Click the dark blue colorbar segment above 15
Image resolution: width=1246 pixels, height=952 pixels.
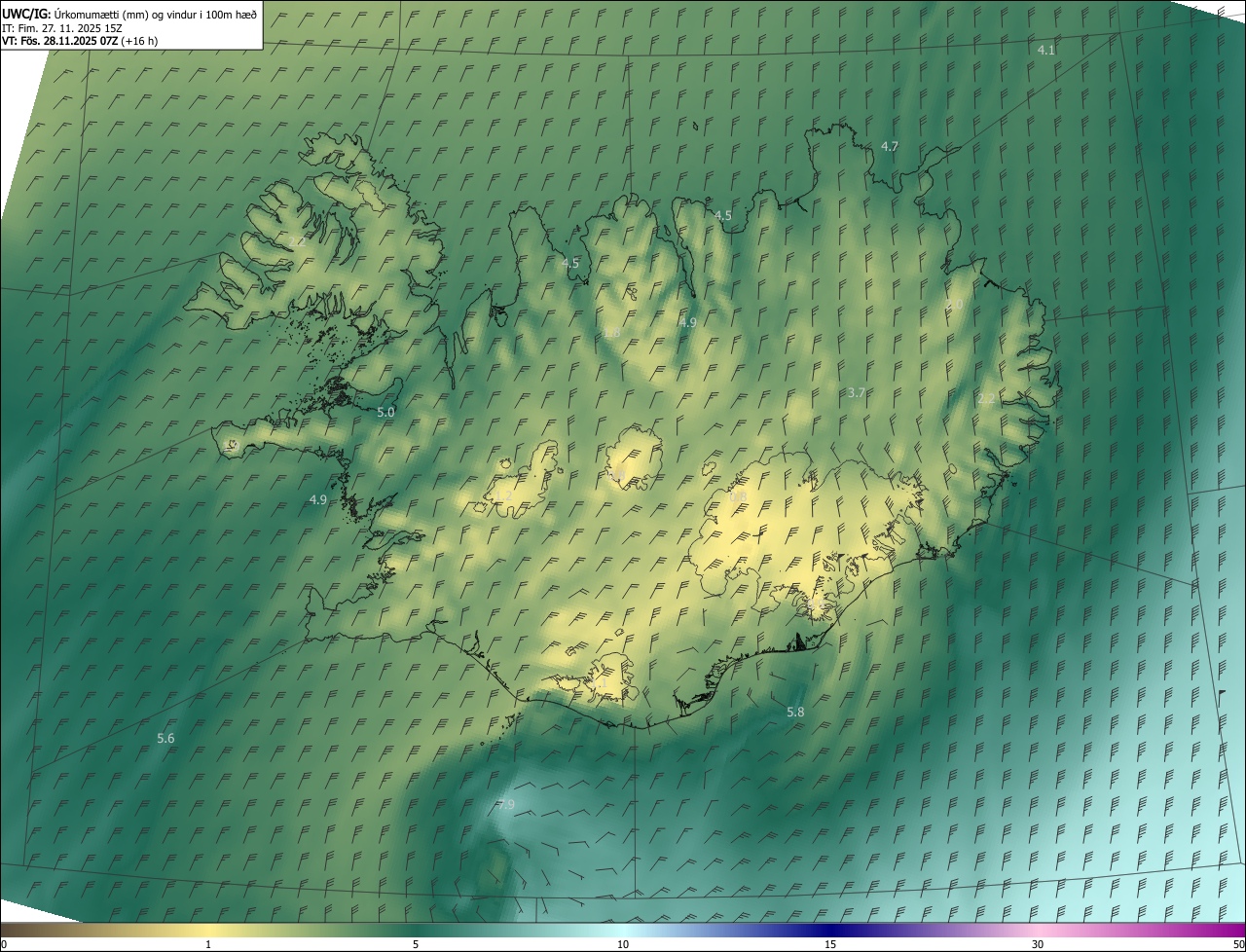pyautogui.click(x=830, y=929)
